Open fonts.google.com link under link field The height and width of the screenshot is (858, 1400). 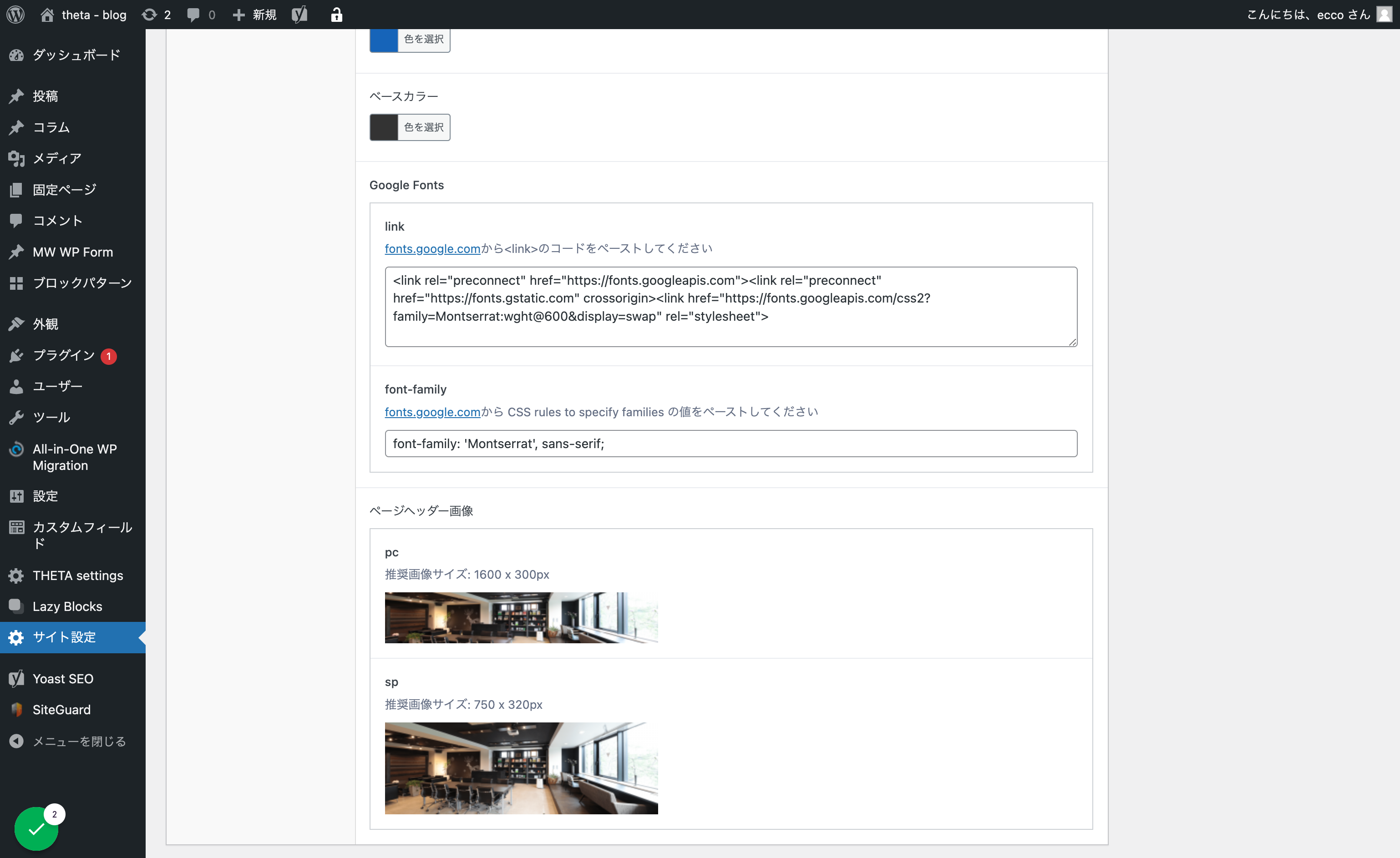pyautogui.click(x=432, y=249)
